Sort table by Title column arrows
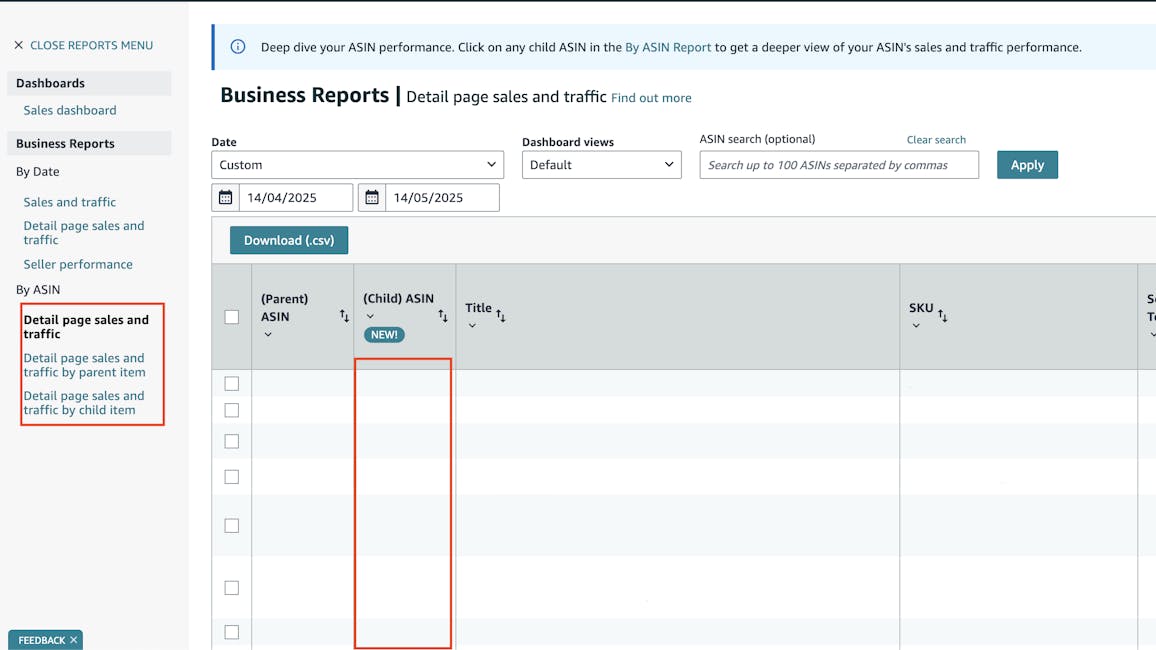The image size is (1156, 650). tap(501, 316)
